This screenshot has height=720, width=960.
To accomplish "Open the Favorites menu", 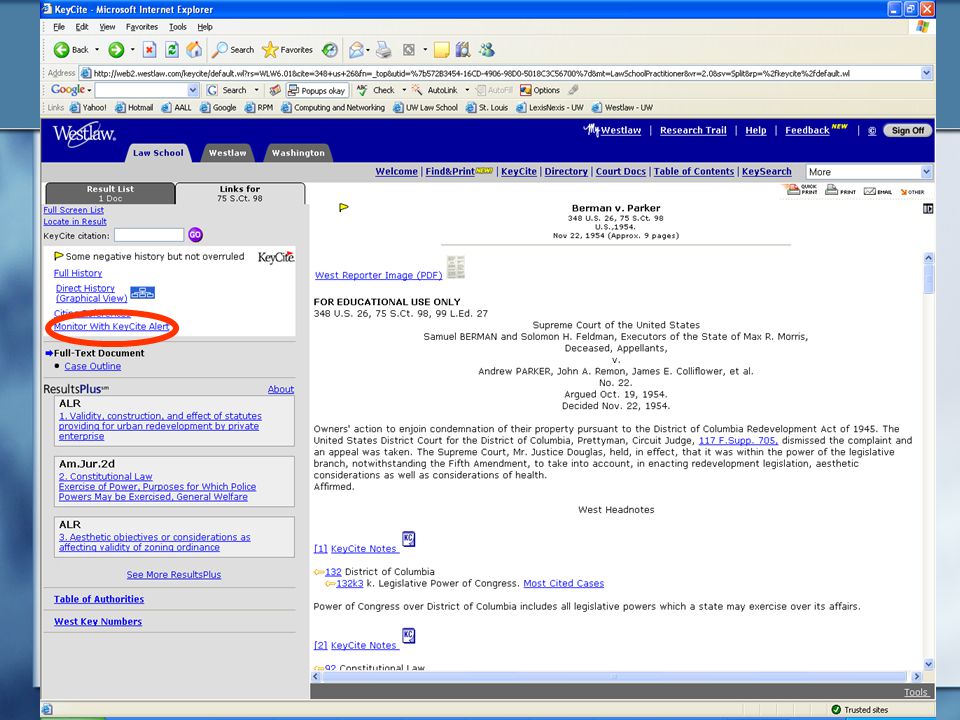I will [141, 27].
